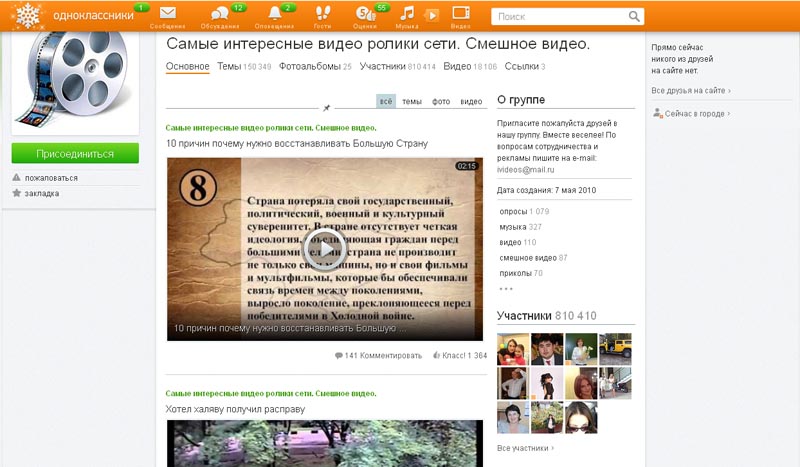Screen dimensions: 800x467
Task: Click the person icon beside Сейчас в городе
Action: pos(657,113)
